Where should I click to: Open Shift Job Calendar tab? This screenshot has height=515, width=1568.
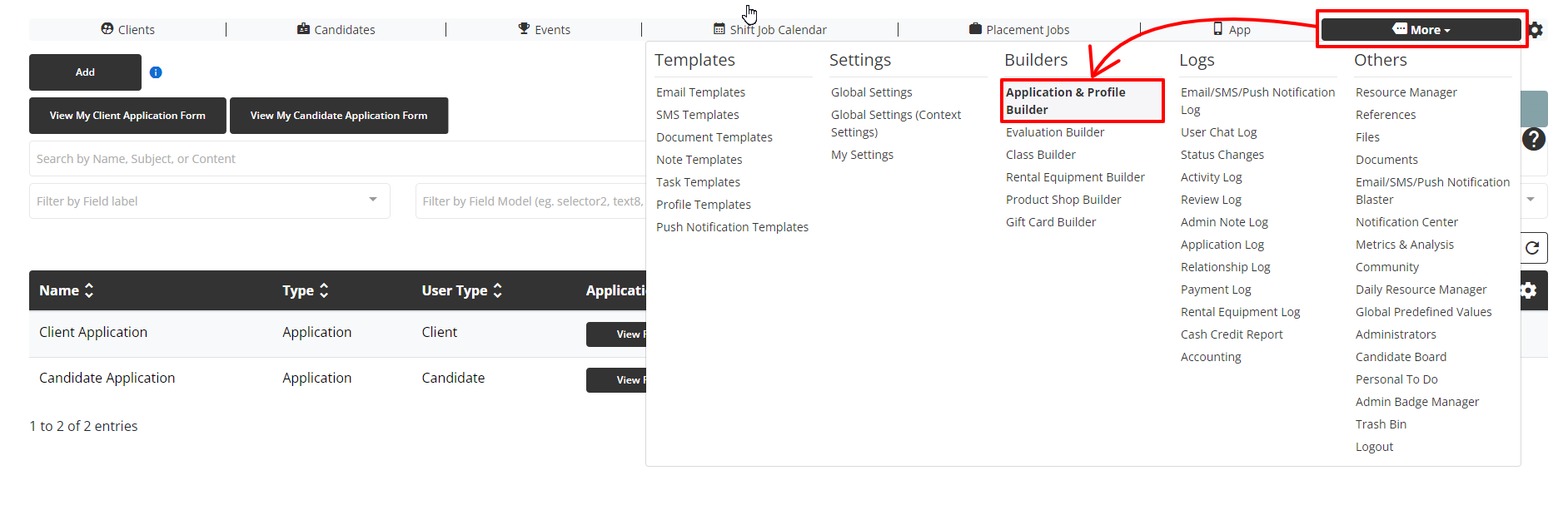pyautogui.click(x=770, y=30)
